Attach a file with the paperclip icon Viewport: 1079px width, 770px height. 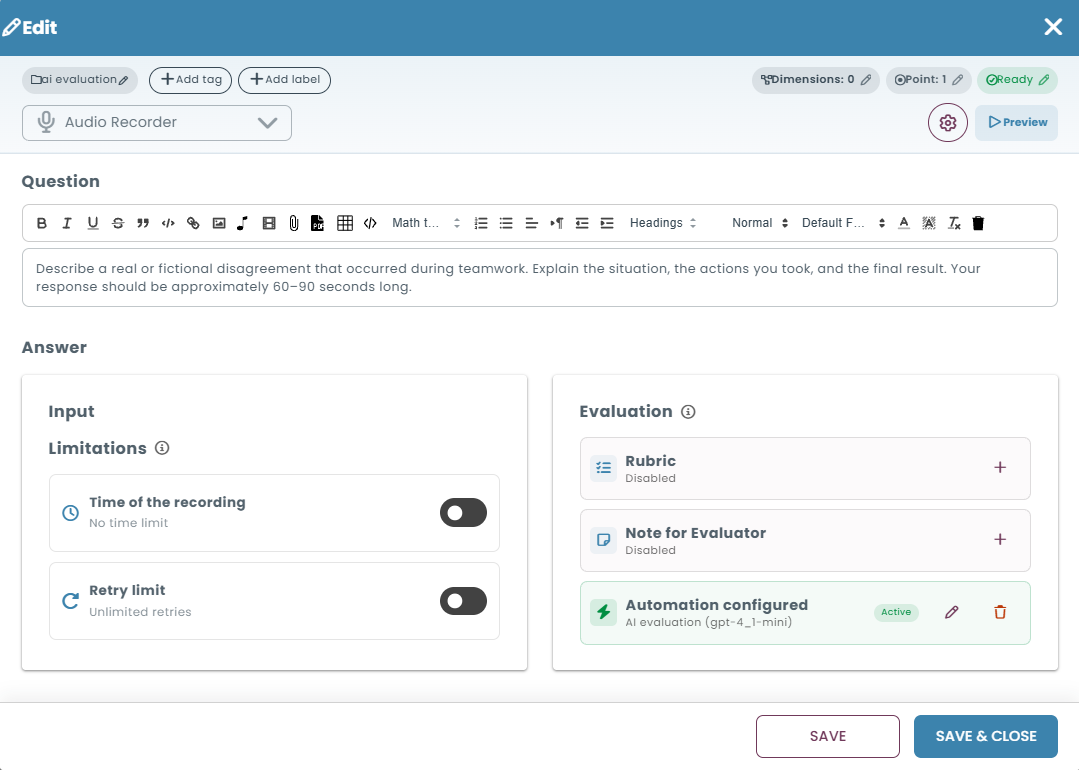point(294,223)
